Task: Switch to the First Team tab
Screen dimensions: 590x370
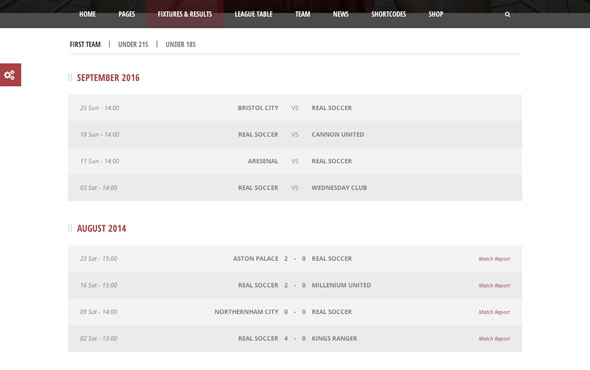Action: pos(85,44)
